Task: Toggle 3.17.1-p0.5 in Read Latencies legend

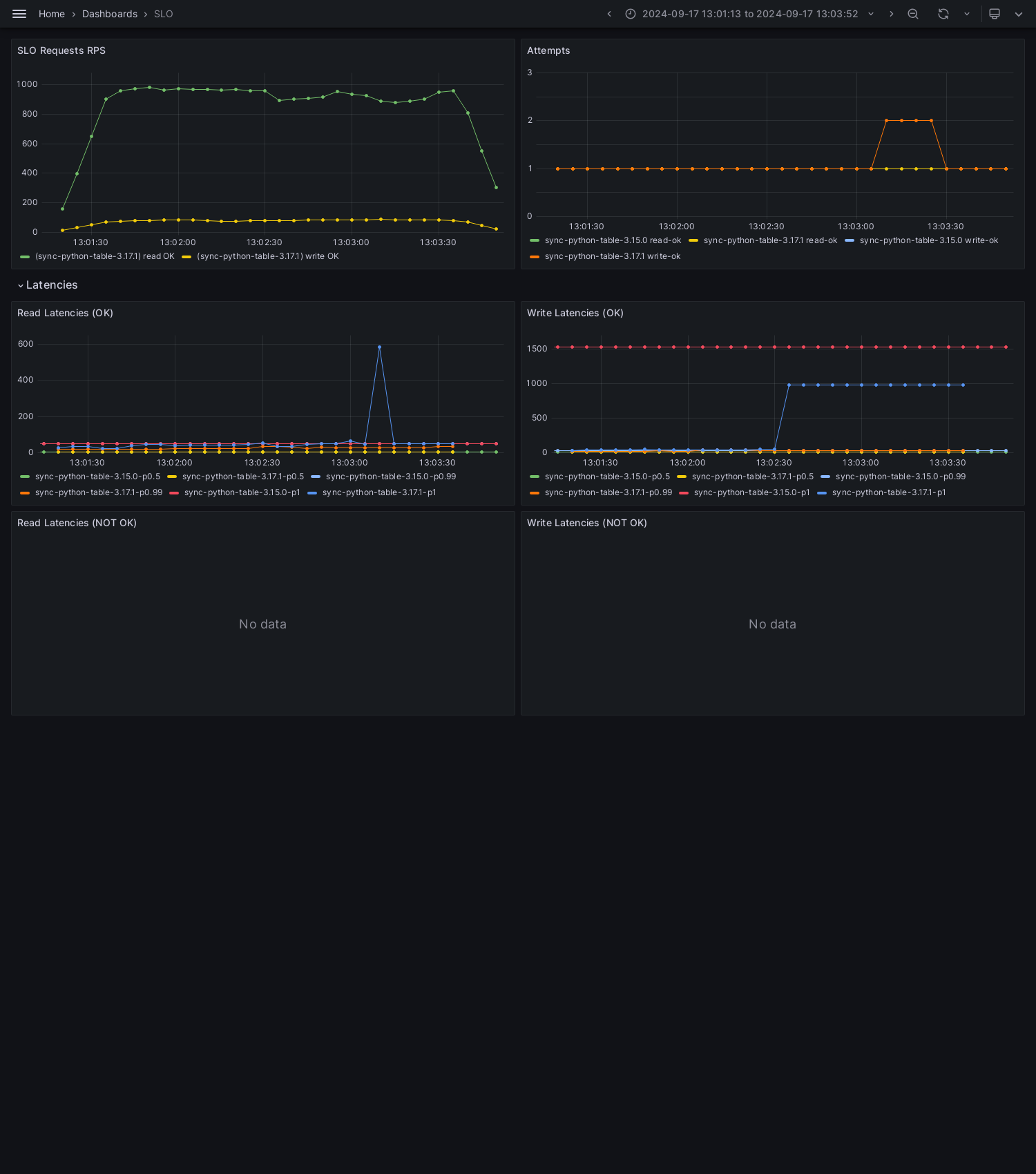Action: click(243, 477)
